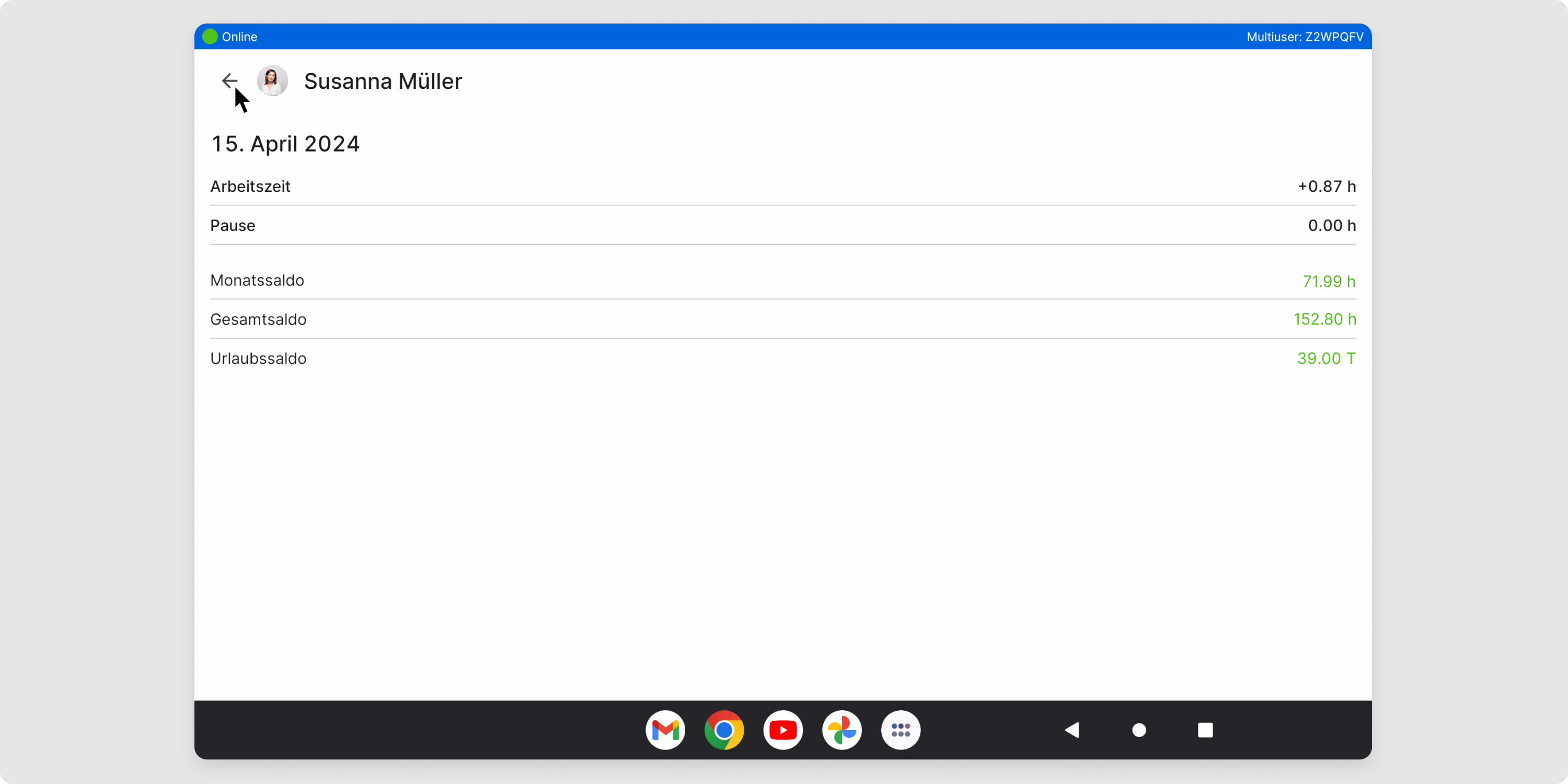Click the Susanna Müller name title
The width and height of the screenshot is (1568, 784).
[383, 81]
